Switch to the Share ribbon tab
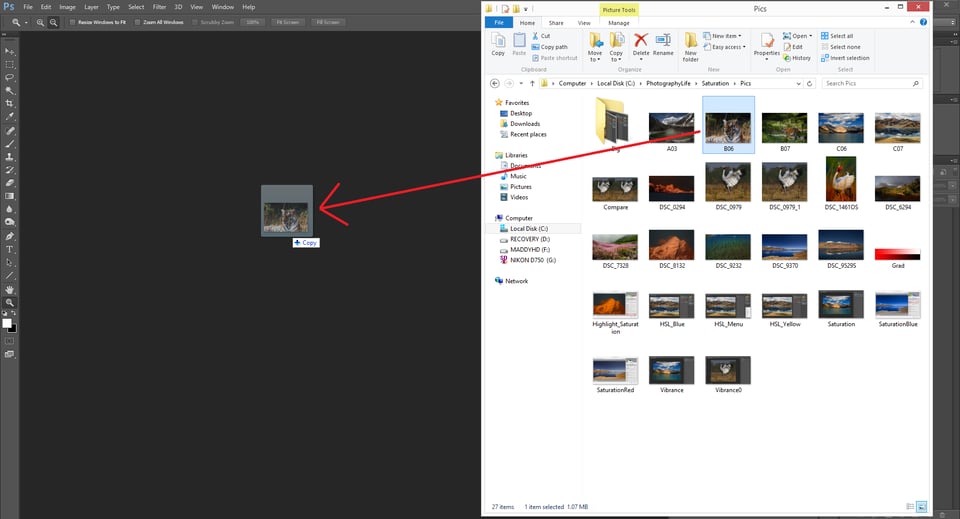The width and height of the screenshot is (960, 519). (556, 23)
